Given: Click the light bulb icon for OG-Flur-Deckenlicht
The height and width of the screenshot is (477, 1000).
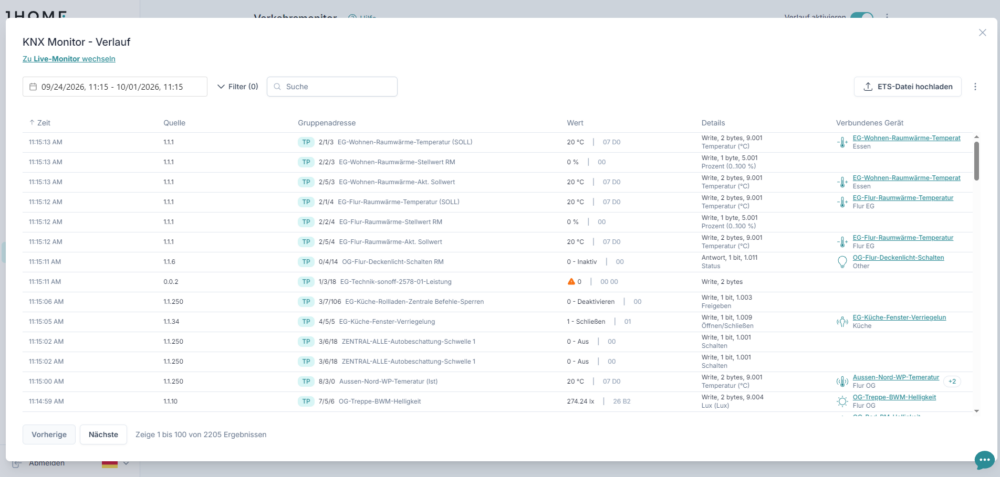Looking at the screenshot, I should (x=842, y=261).
